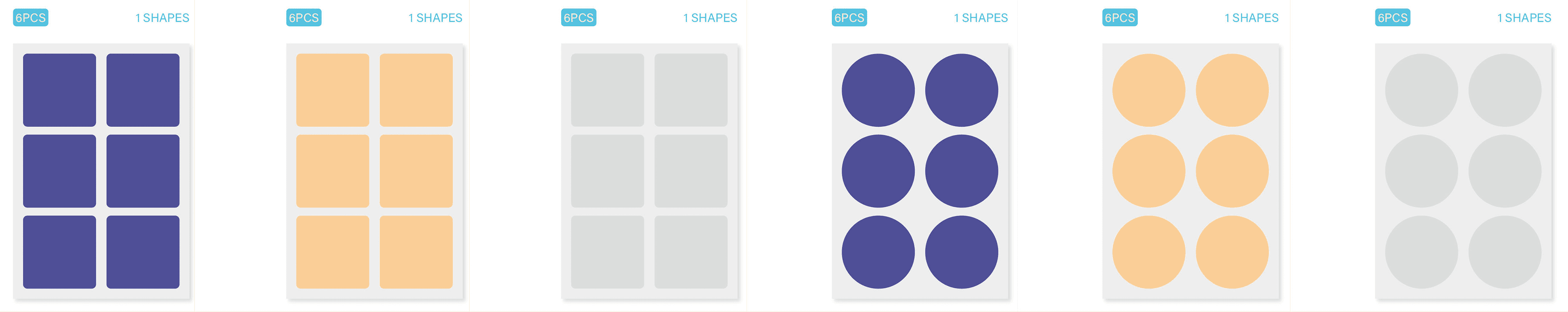1568x312 pixels.
Task: Click '1 SHAPES' label above purple squares
Action: pyautogui.click(x=162, y=18)
